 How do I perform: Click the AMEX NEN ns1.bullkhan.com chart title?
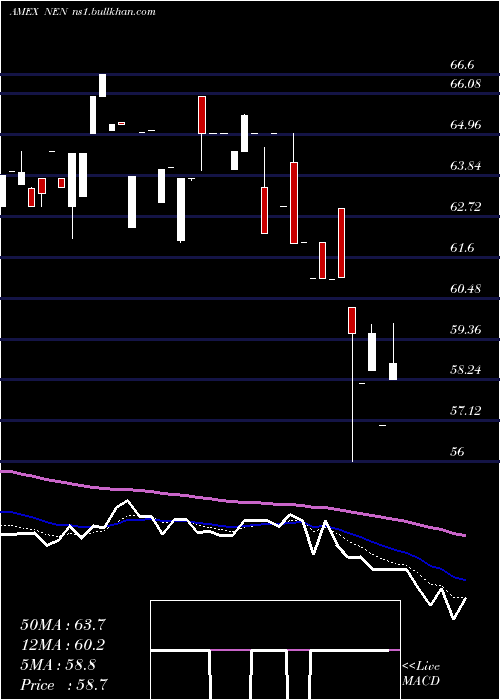pyautogui.click(x=83, y=12)
